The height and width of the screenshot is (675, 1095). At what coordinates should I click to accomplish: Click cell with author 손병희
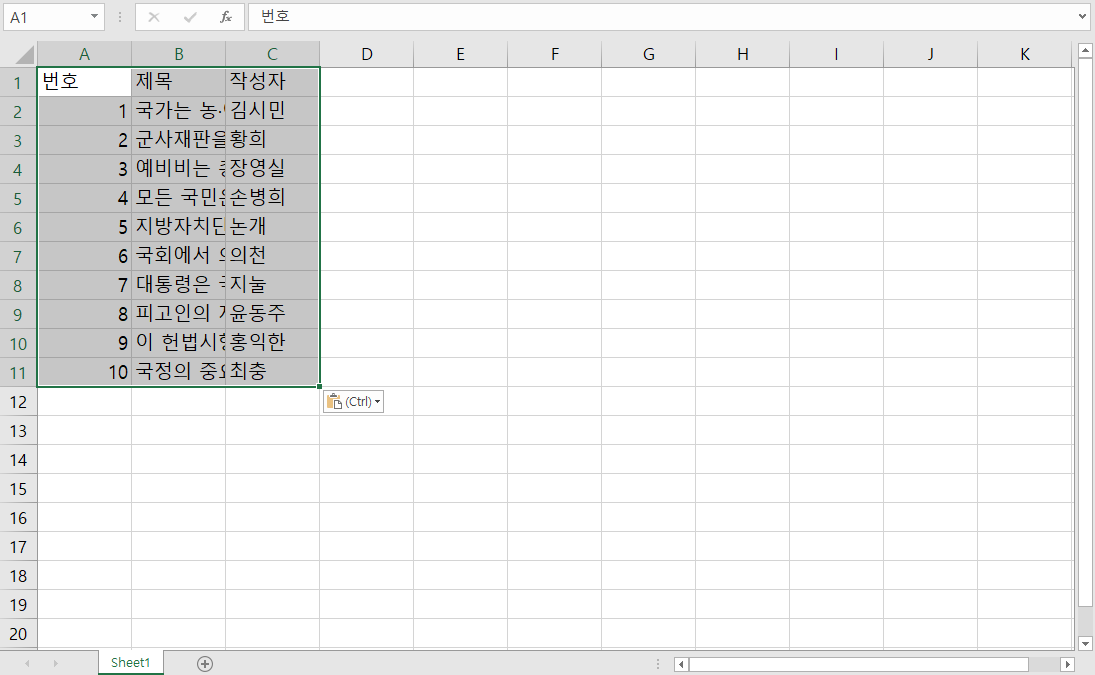272,198
